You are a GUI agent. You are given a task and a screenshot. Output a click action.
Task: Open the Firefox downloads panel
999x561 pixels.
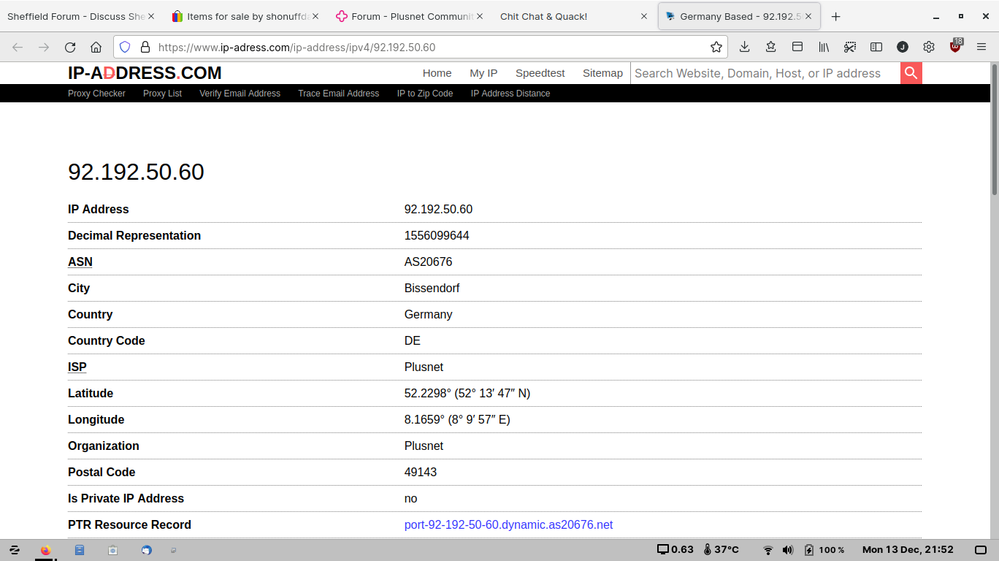click(x=744, y=47)
